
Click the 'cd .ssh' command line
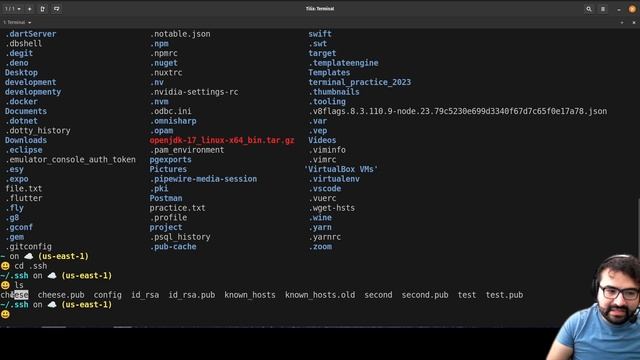pos(31,266)
